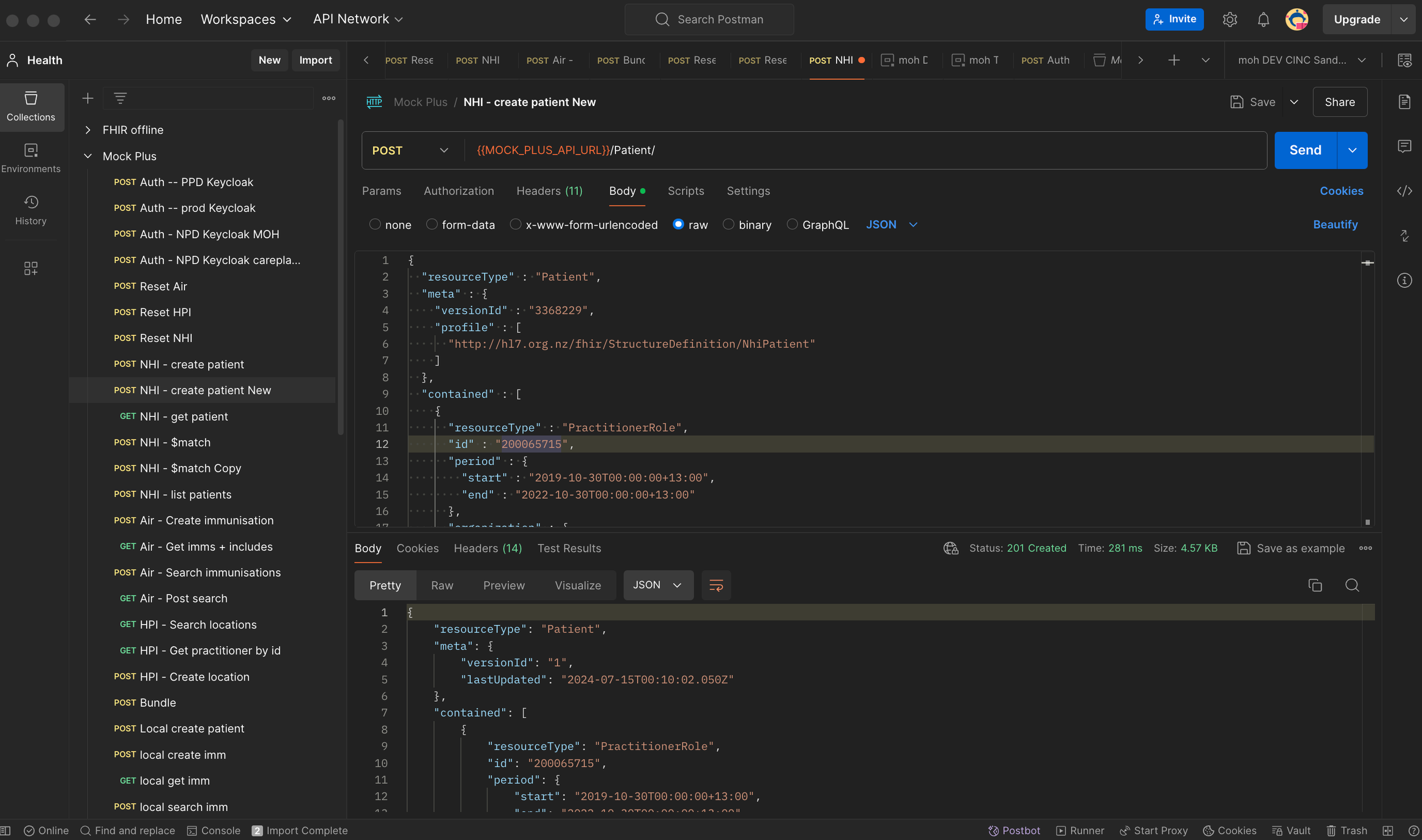This screenshot has width=1422, height=840.
Task: Switch to the Authorization tab
Action: (x=459, y=192)
